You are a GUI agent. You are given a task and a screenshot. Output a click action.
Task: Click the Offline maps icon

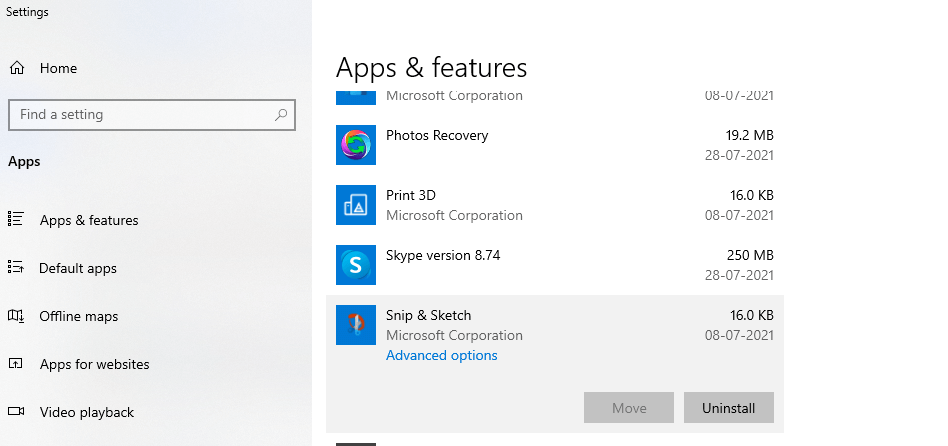click(x=16, y=316)
